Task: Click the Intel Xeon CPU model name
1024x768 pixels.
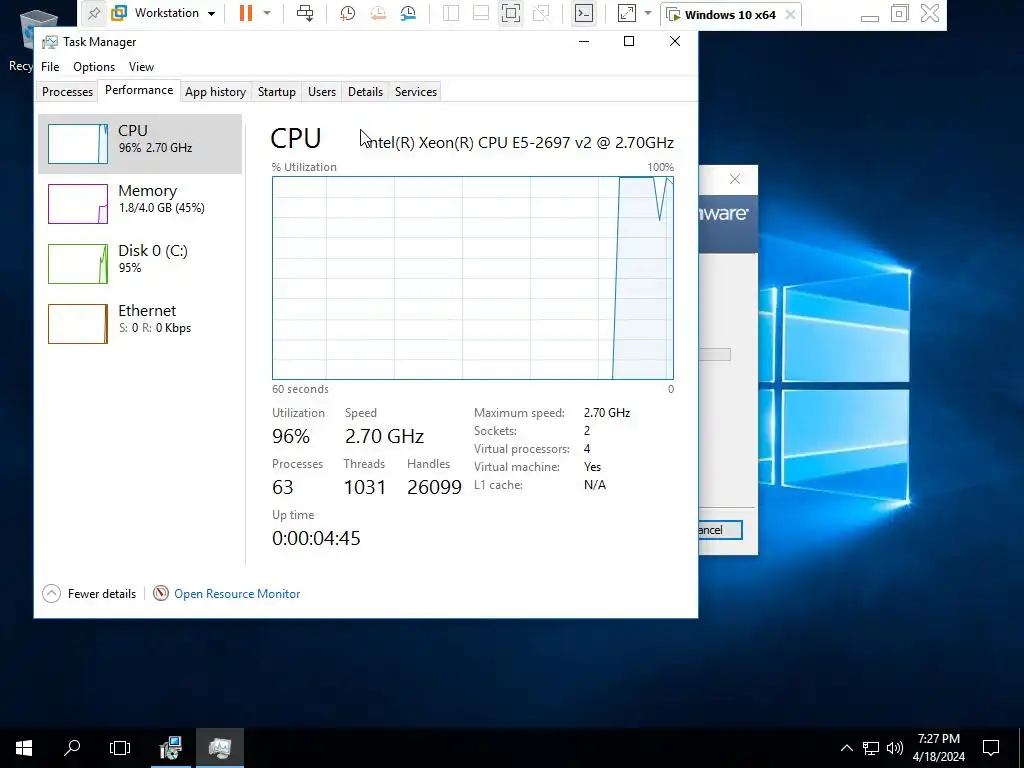Action: coord(520,142)
